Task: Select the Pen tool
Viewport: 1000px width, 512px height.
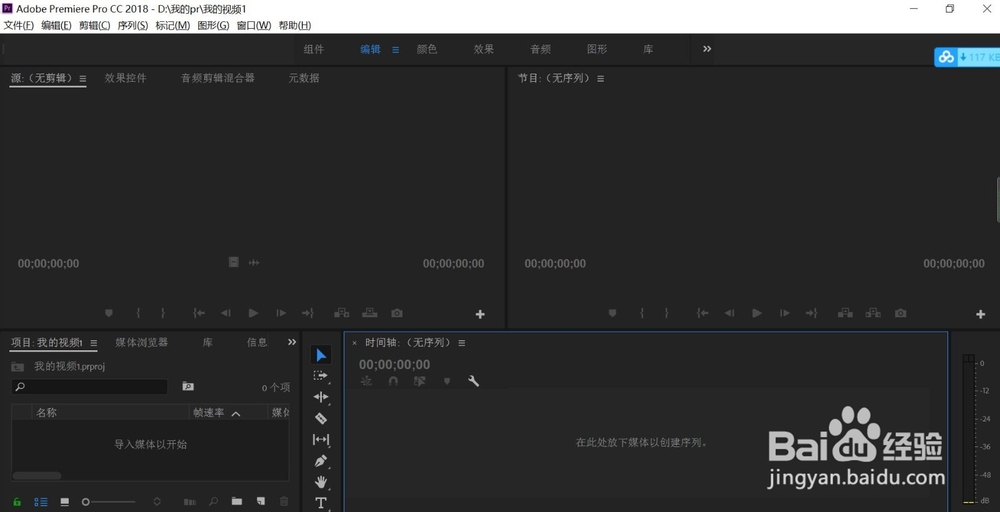Action: click(321, 460)
